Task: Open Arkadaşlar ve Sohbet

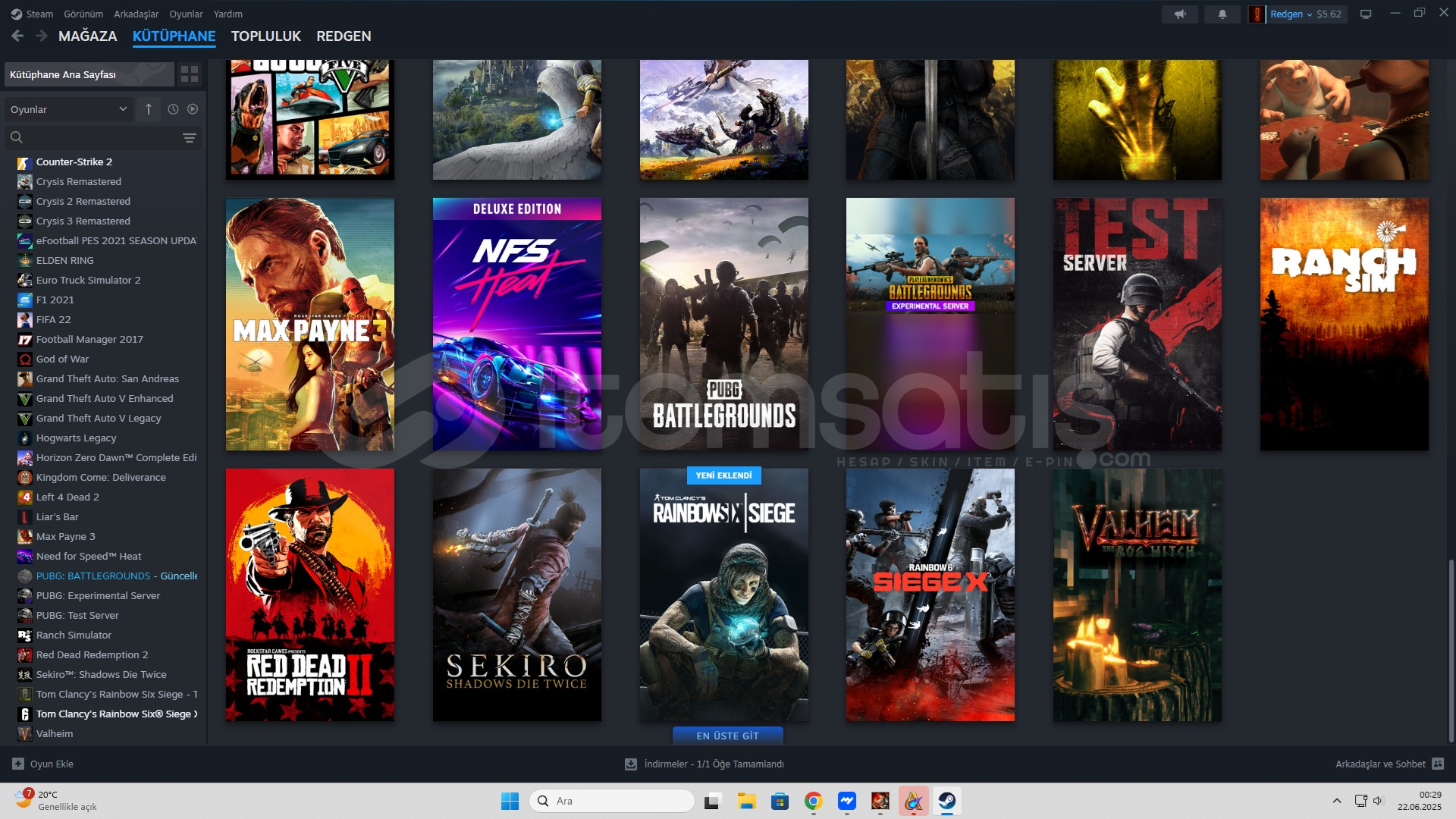Action: (x=1389, y=764)
